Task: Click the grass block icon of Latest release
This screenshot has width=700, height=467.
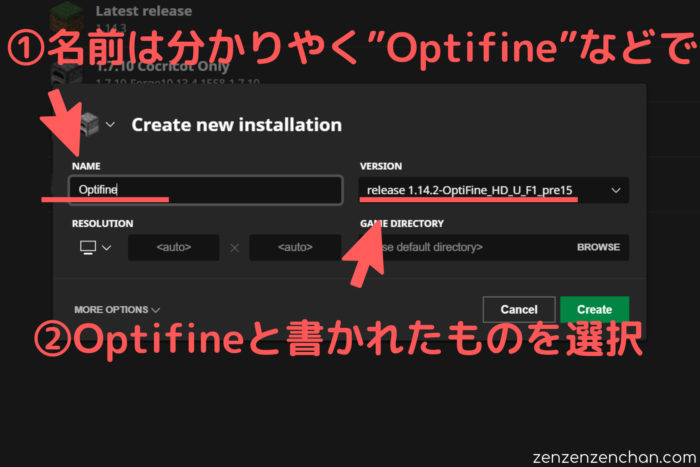Action: pos(66,16)
